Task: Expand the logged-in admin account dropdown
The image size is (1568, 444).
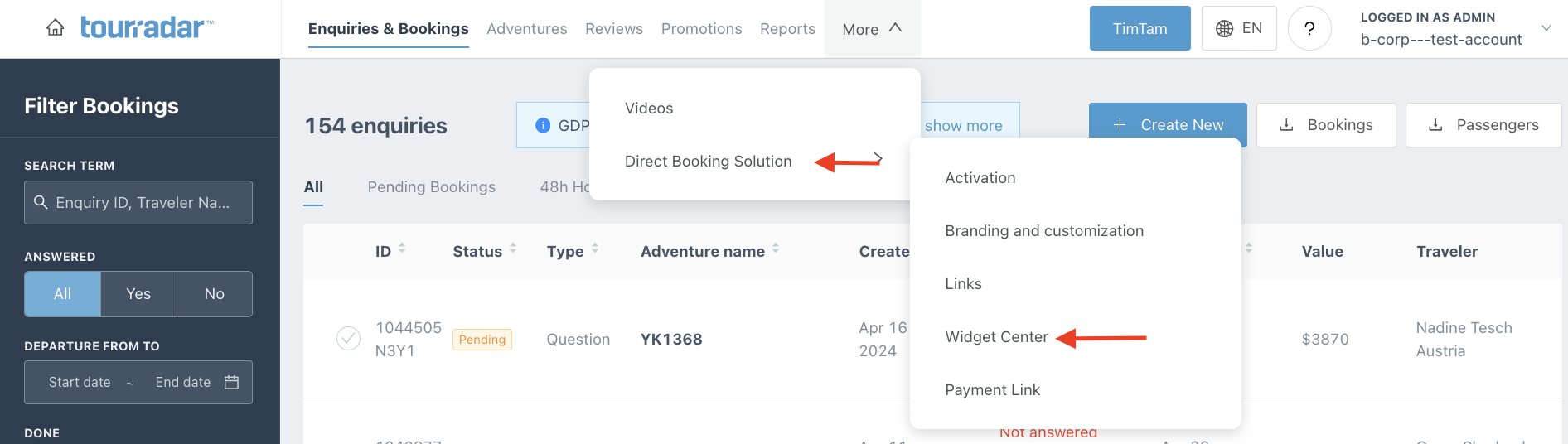Action: click(x=1546, y=28)
